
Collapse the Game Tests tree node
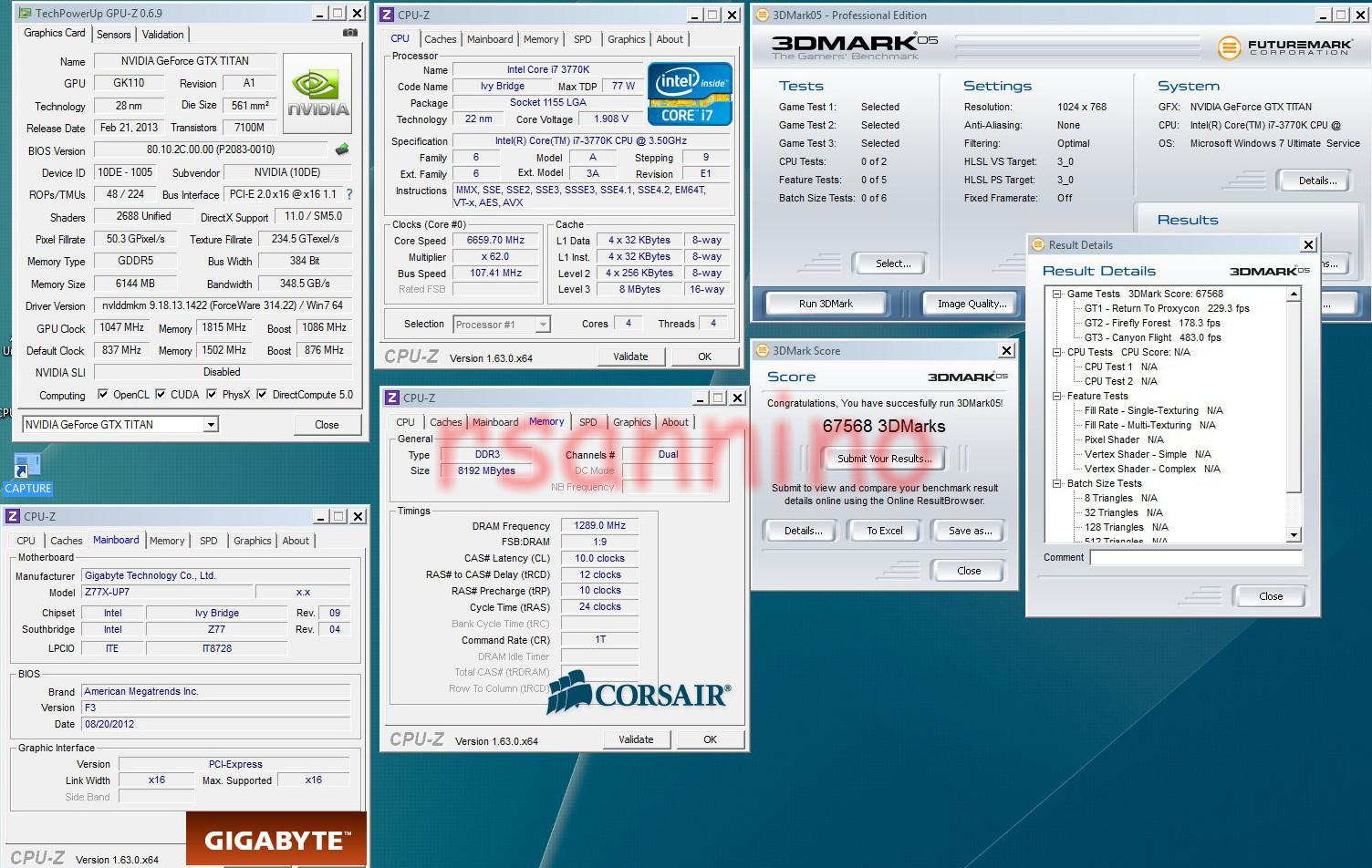[x=1056, y=294]
